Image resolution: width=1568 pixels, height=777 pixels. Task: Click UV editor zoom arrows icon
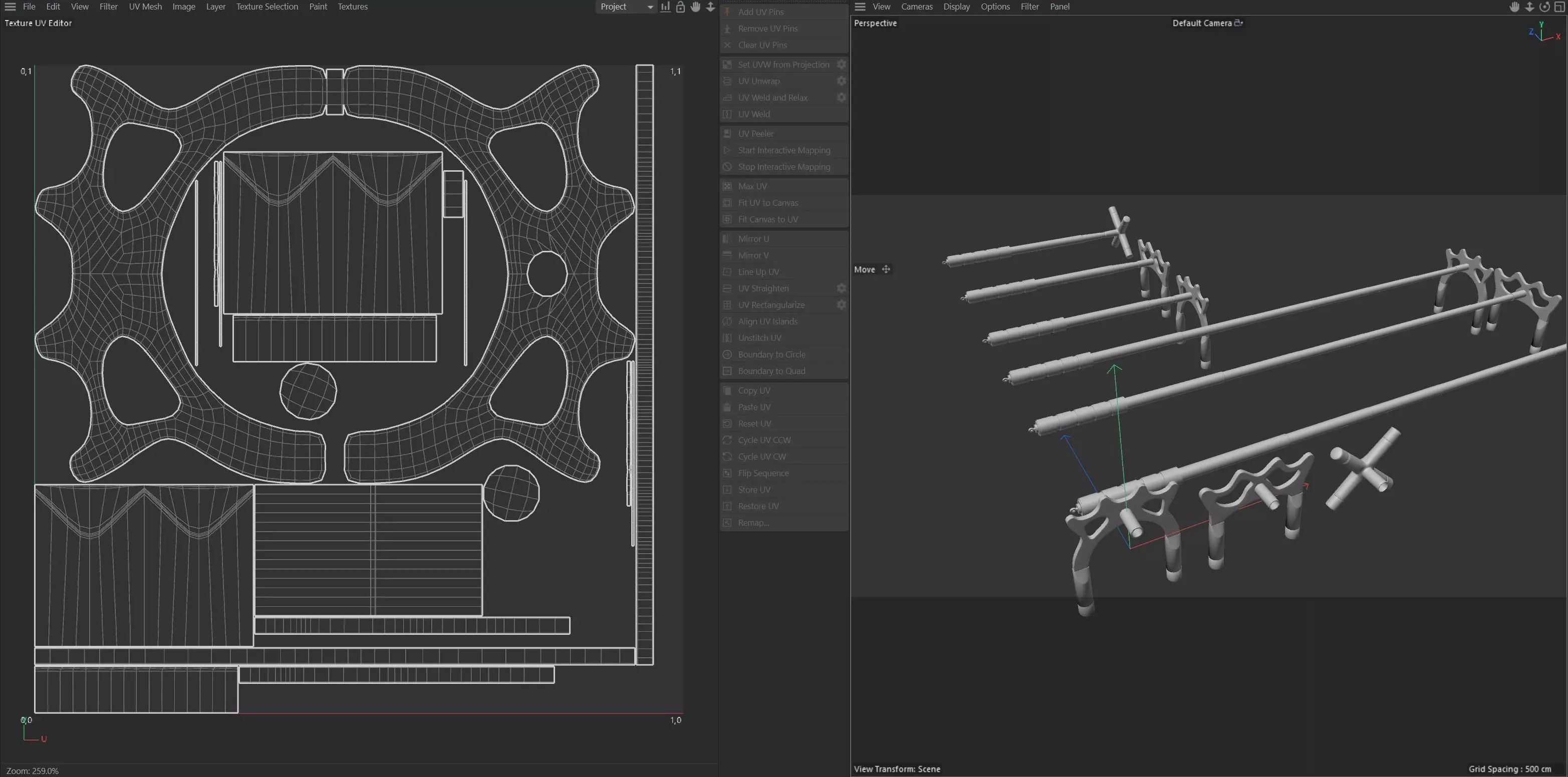(710, 7)
